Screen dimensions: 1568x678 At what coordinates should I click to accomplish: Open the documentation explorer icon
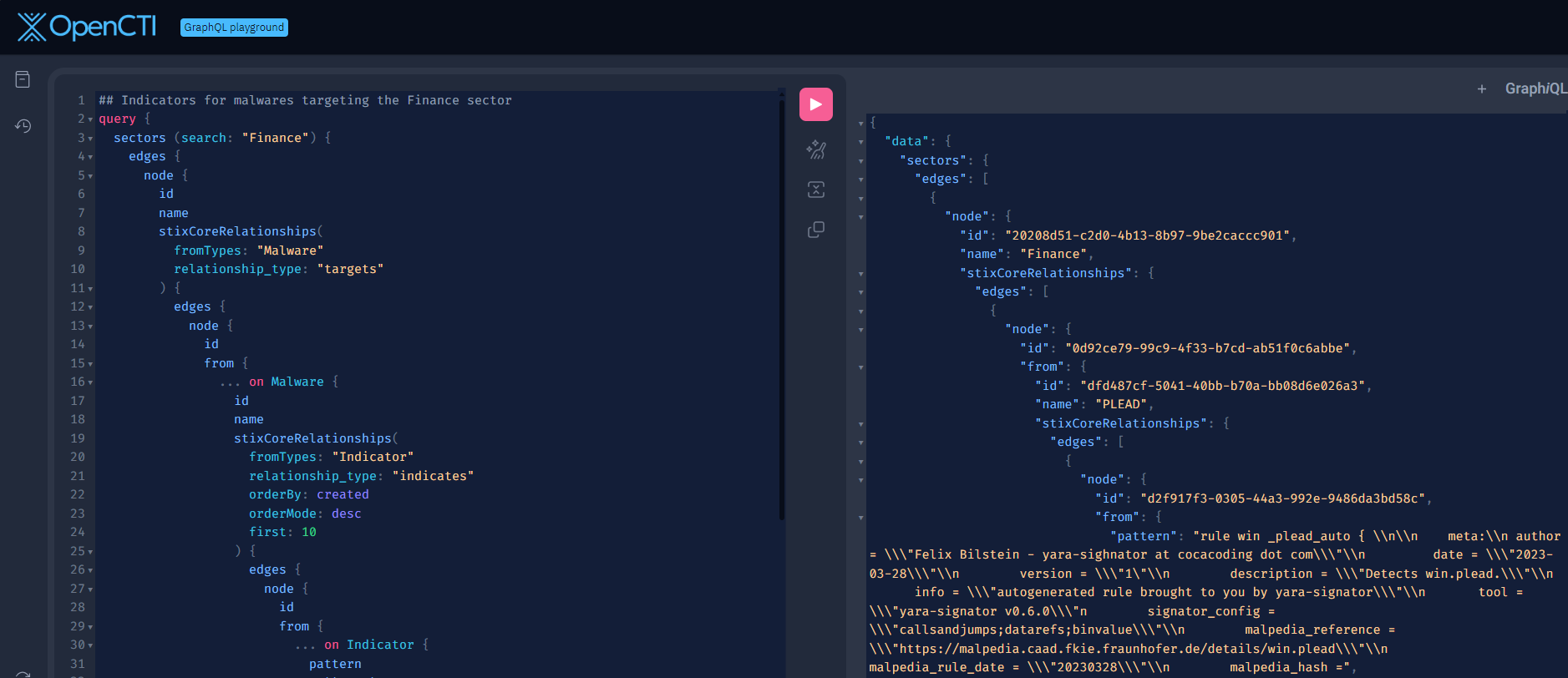[x=23, y=79]
